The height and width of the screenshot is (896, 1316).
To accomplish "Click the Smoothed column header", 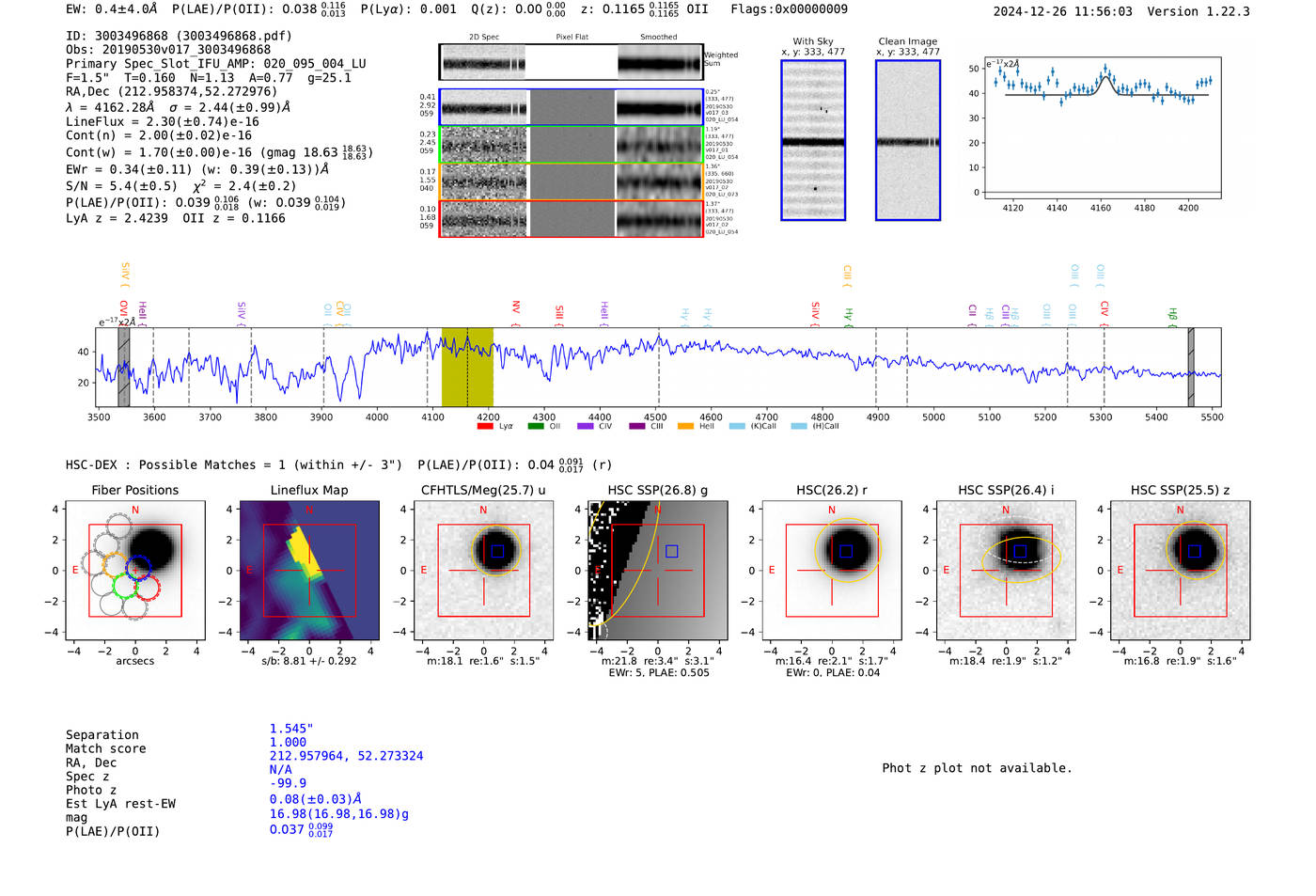I will pyautogui.click(x=659, y=37).
